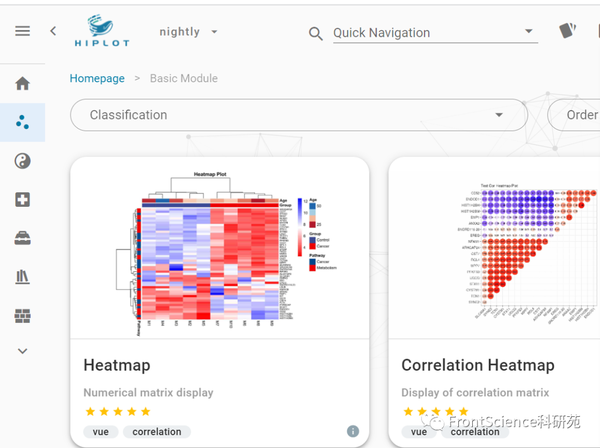Image resolution: width=600 pixels, height=448 pixels.
Task: Click the search magnifier icon
Action: coord(316,34)
